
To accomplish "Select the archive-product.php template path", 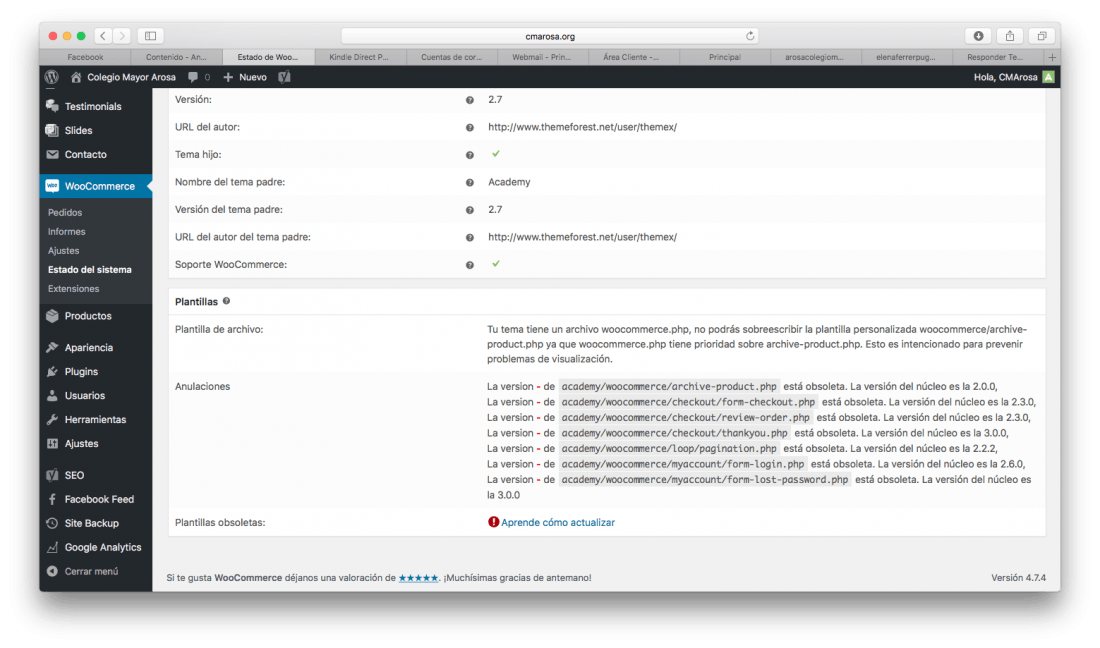I will coord(669,386).
